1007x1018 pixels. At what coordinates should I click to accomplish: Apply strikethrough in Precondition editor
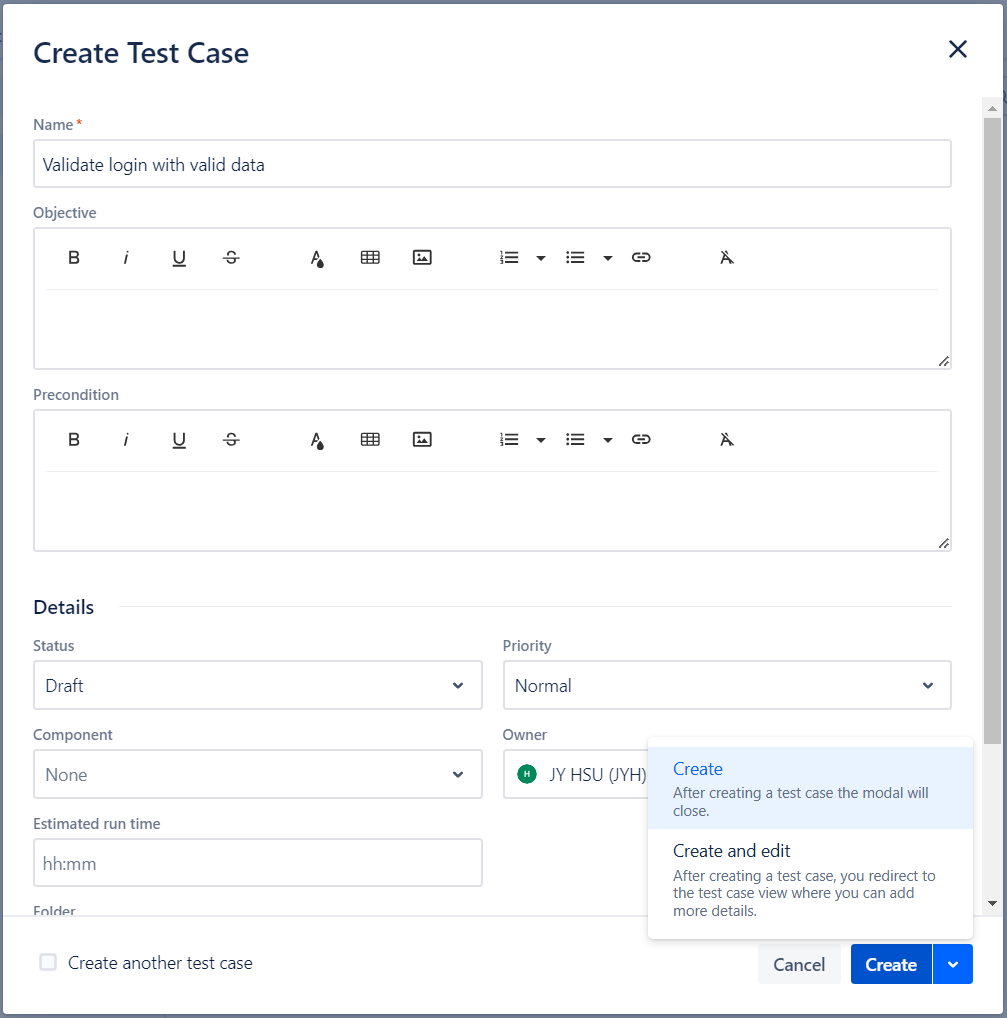tap(231, 440)
